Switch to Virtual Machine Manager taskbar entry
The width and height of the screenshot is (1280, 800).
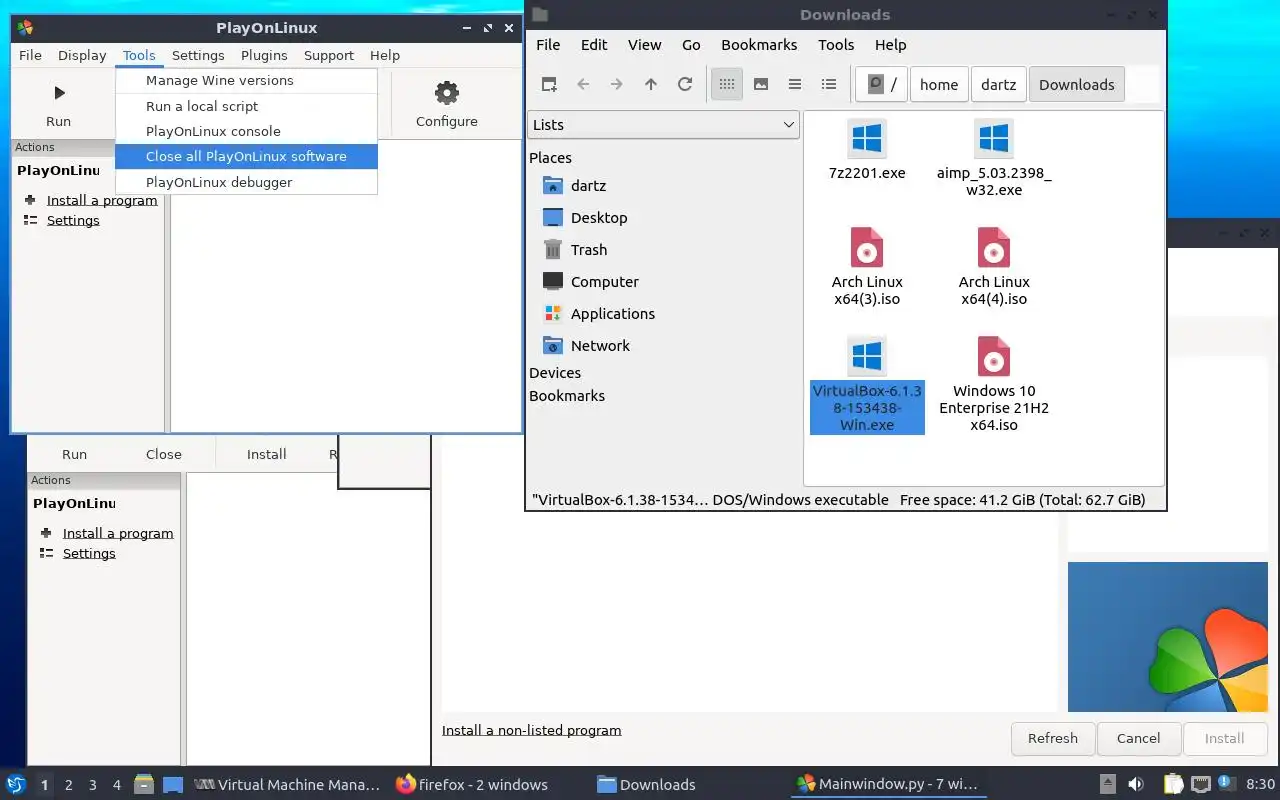point(287,785)
